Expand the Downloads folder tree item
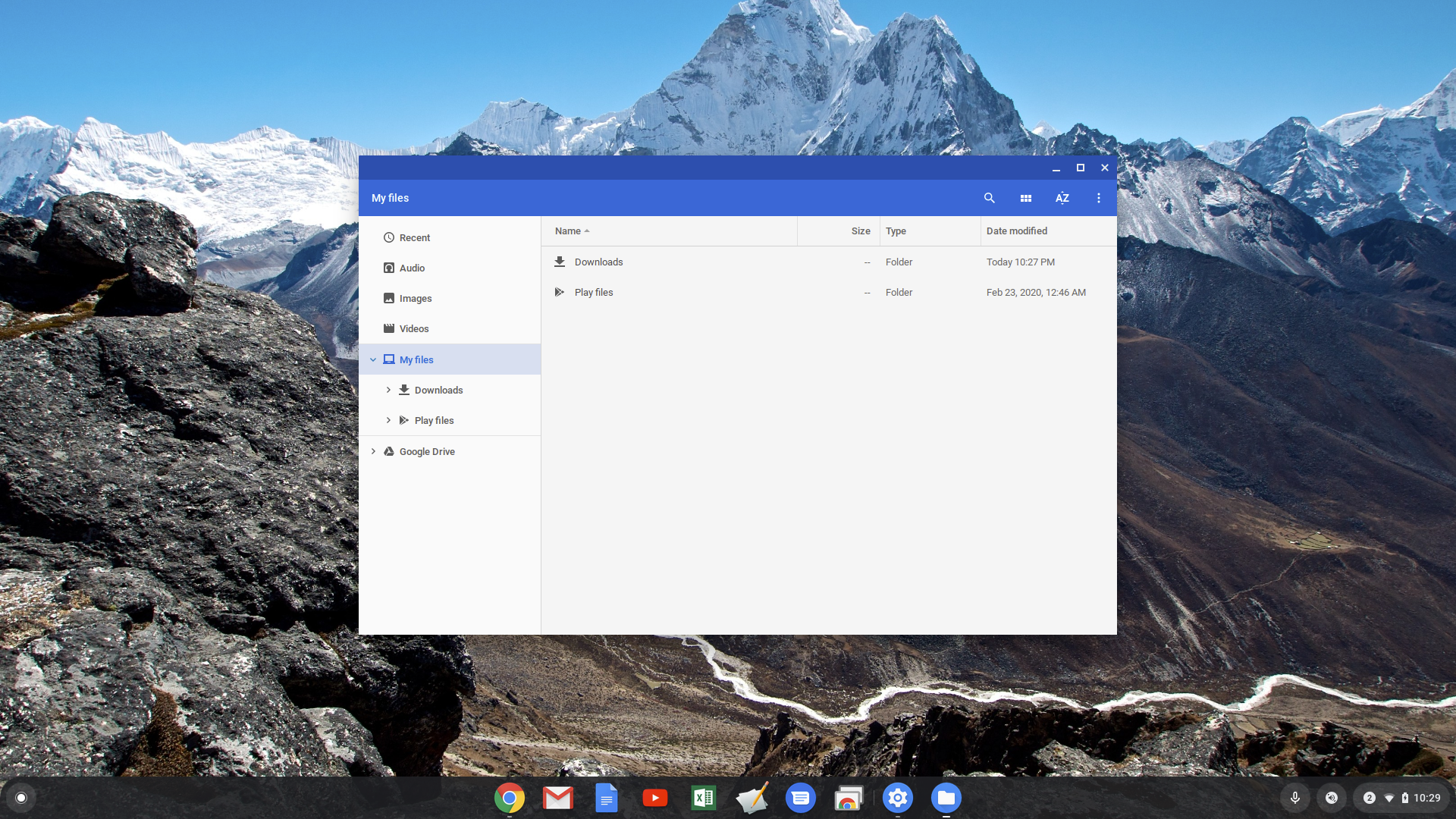Viewport: 1456px width, 819px height. [388, 389]
